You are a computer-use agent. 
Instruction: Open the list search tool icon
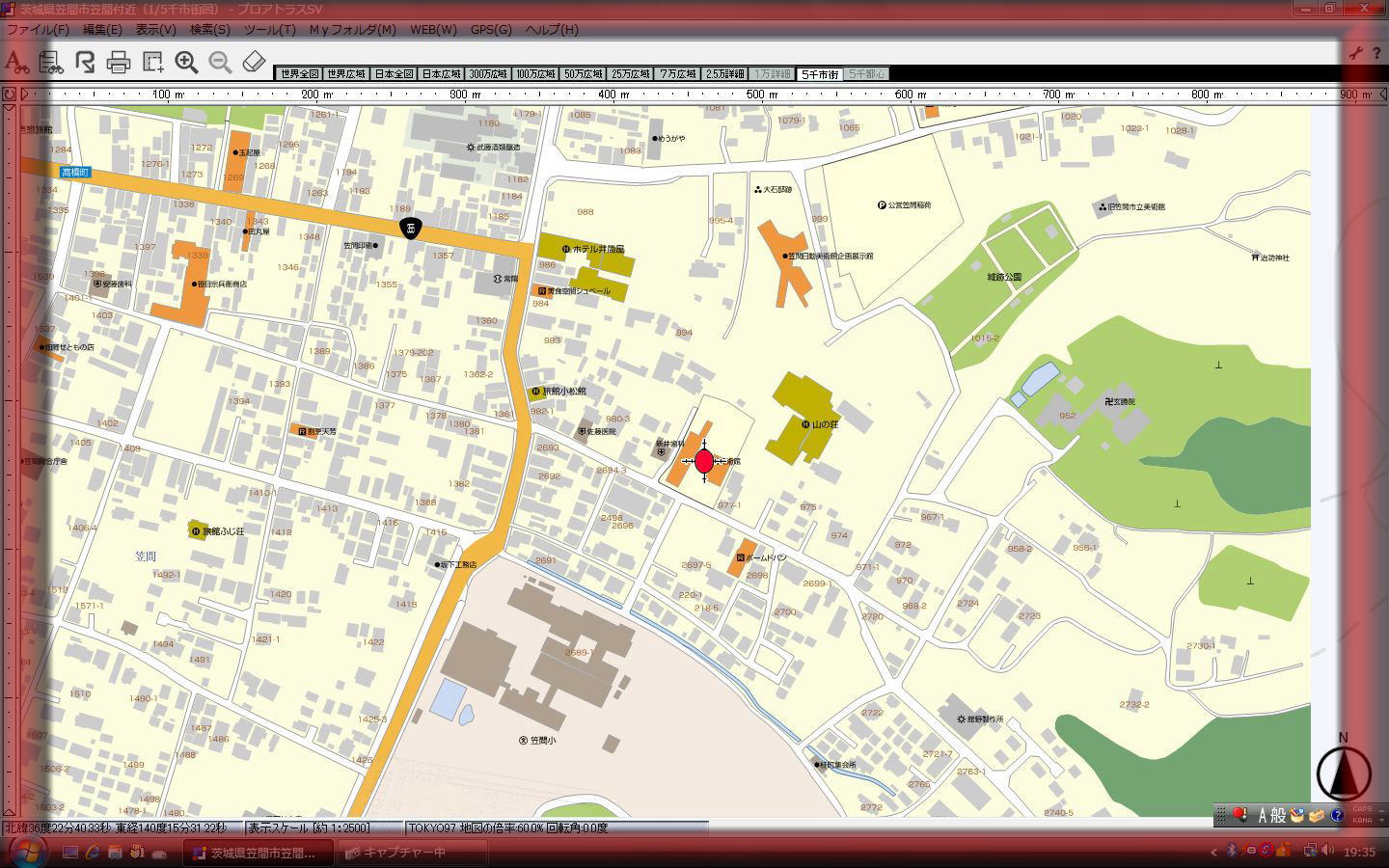point(51,63)
